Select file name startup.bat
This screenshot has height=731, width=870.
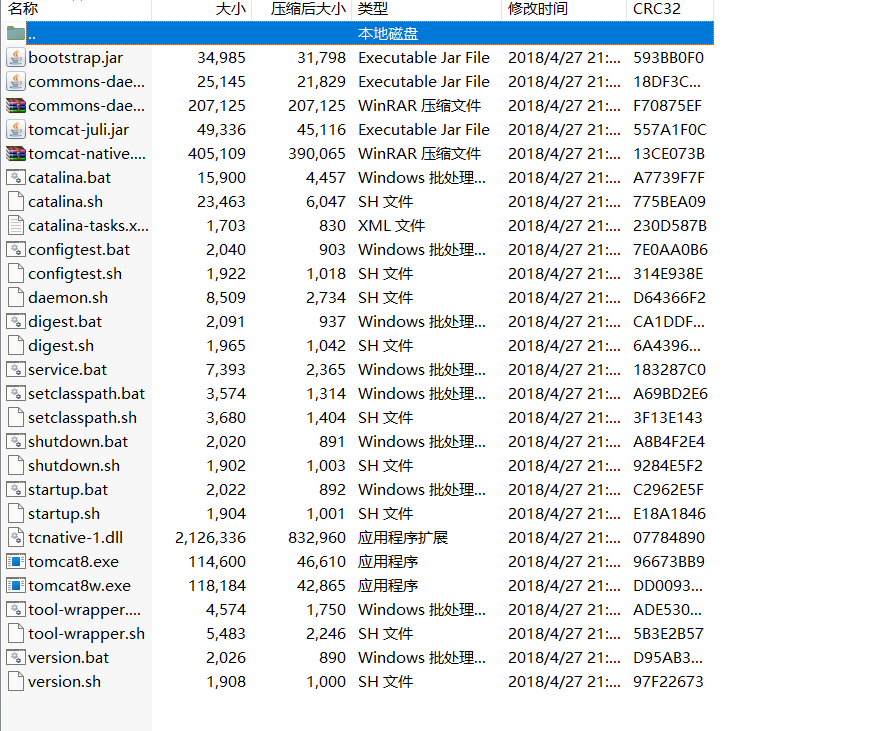coord(68,490)
